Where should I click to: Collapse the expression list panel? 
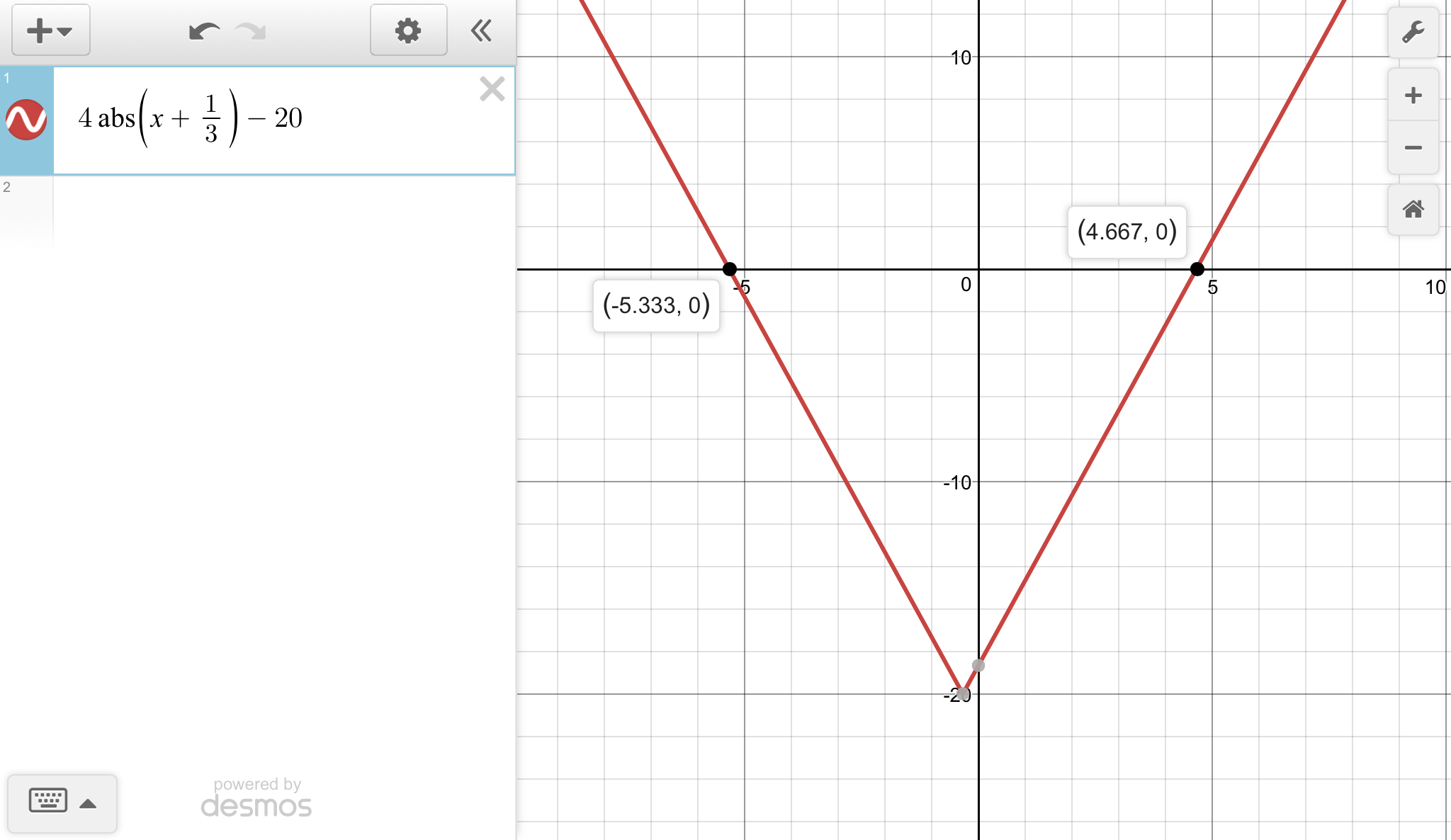click(x=482, y=30)
